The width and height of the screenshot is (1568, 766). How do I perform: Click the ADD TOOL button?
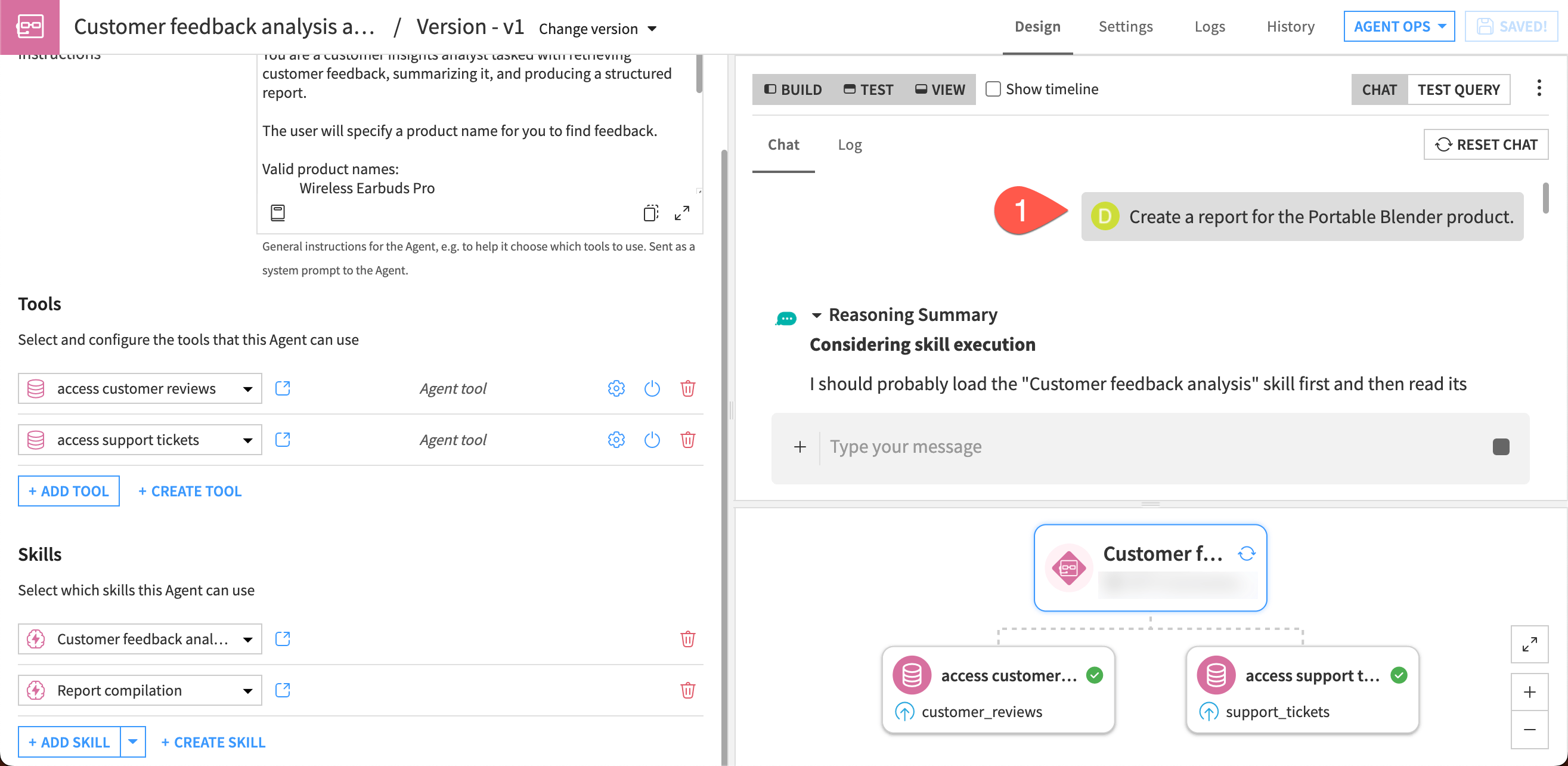click(69, 490)
